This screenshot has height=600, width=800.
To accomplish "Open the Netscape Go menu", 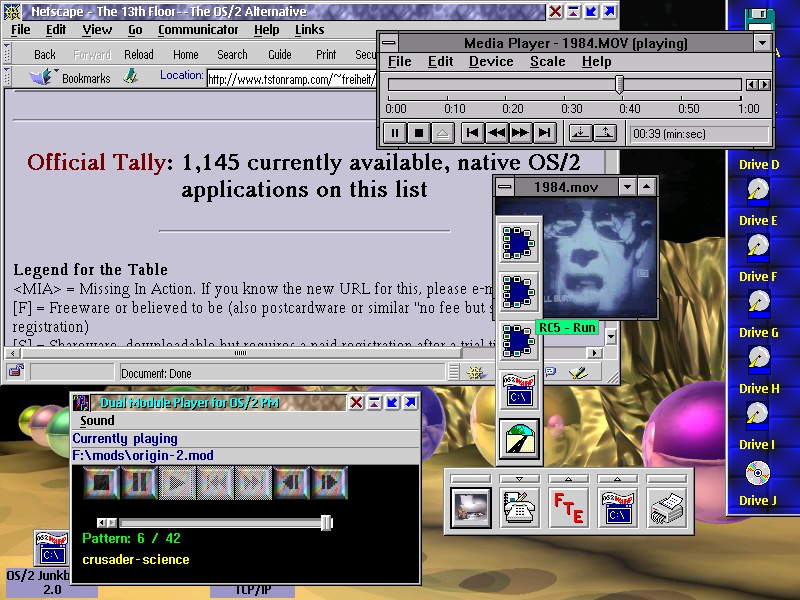I will click(135, 30).
